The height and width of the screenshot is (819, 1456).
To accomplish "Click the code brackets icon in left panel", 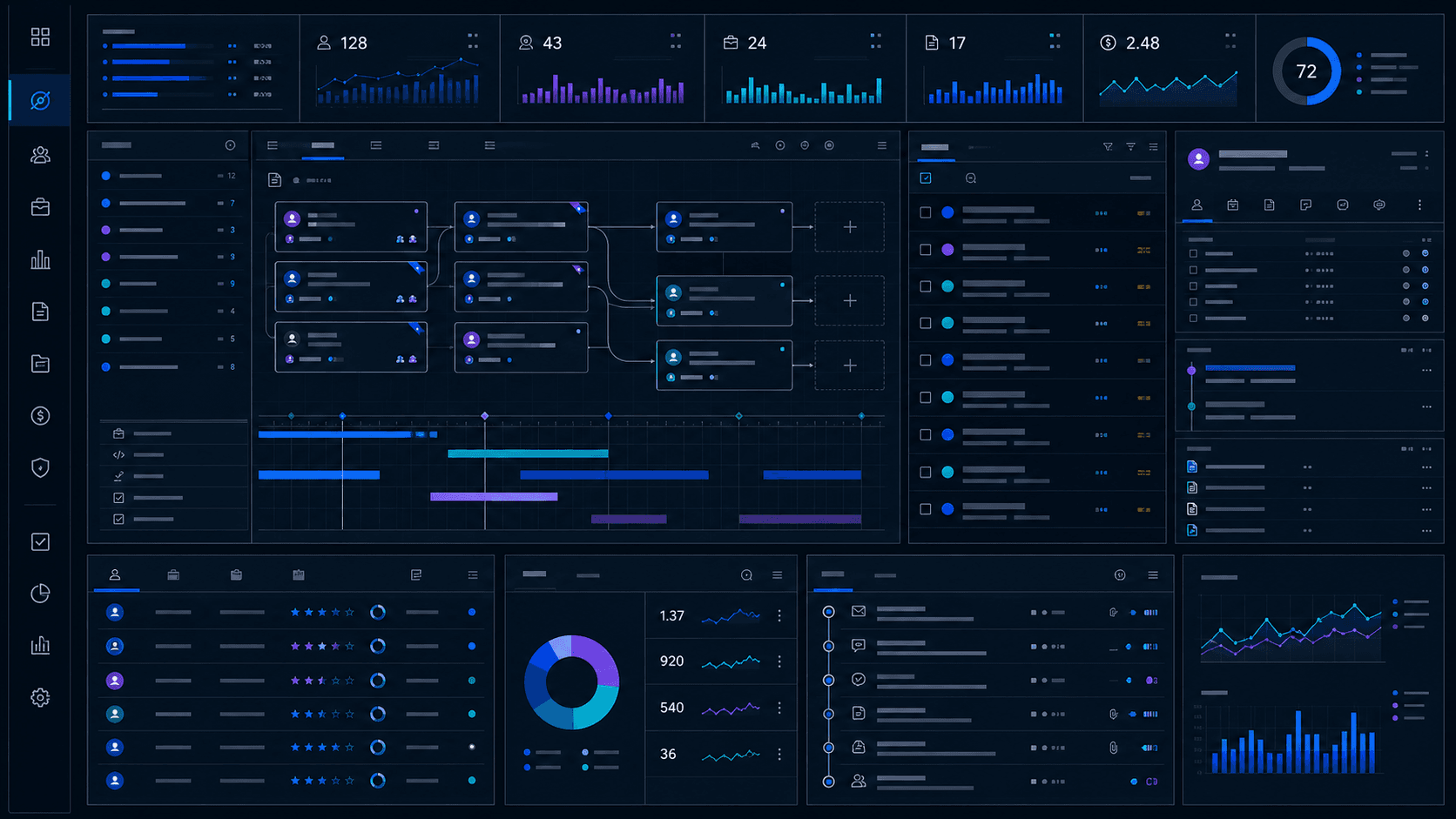I will [118, 454].
